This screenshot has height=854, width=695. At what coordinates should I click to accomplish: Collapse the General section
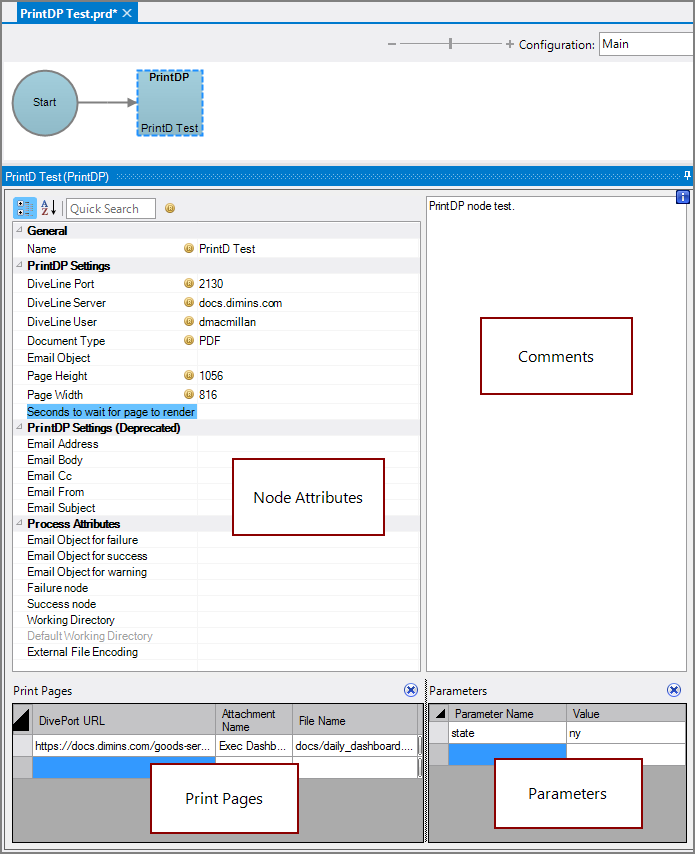click(x=20, y=230)
